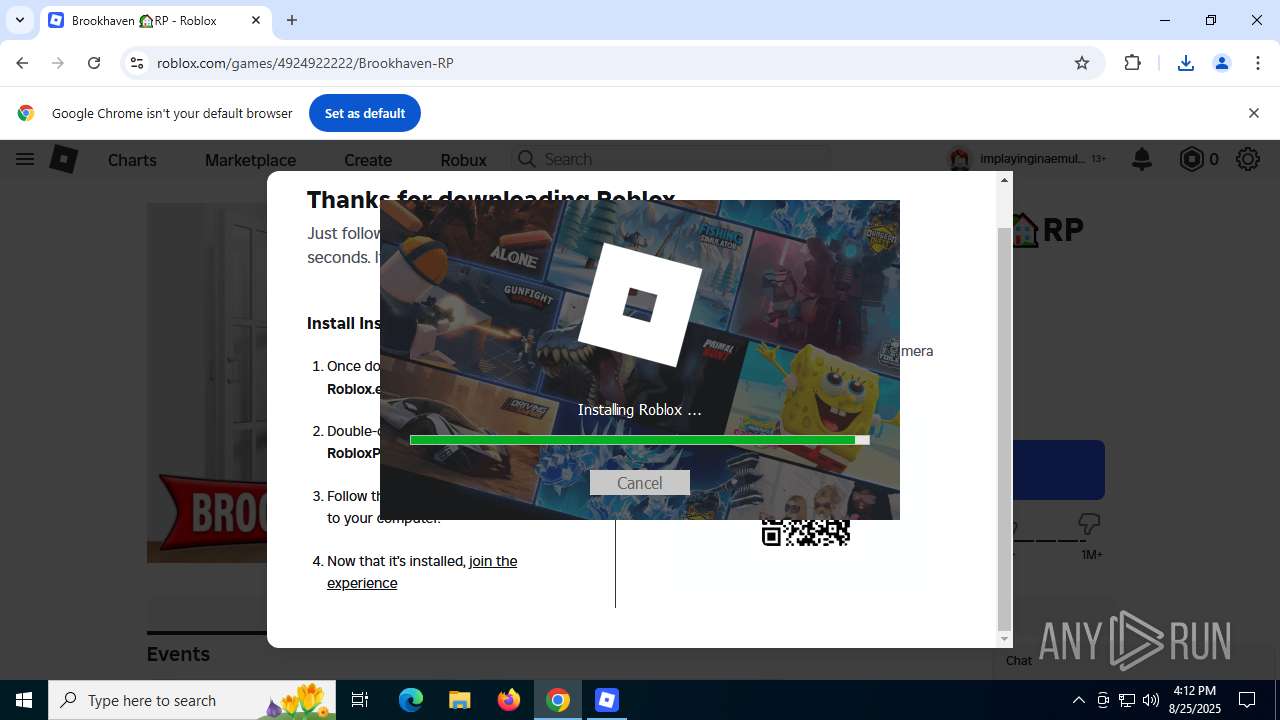
Task: Click the Roblox logo home icon
Action: (64, 159)
